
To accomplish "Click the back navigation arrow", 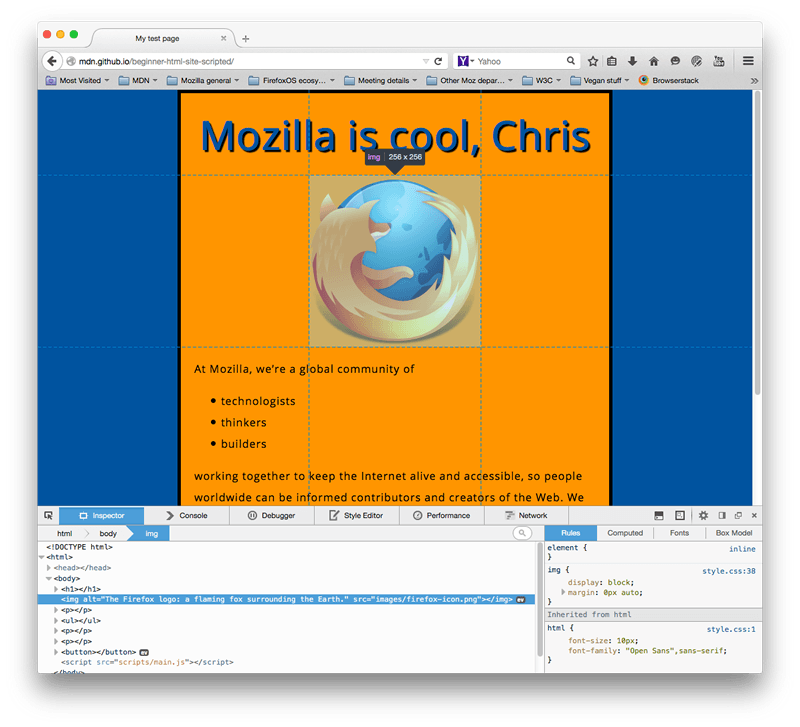I will pyautogui.click(x=52, y=61).
